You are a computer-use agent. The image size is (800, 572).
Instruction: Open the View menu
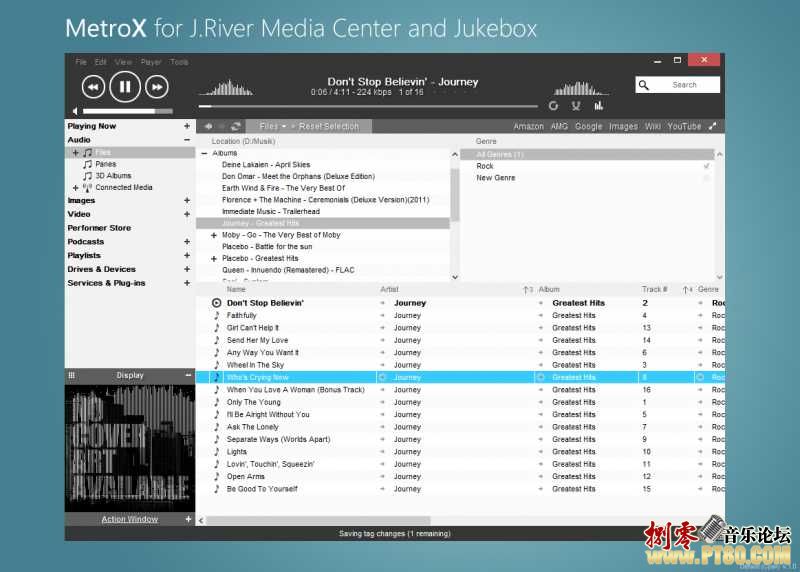pyautogui.click(x=123, y=62)
